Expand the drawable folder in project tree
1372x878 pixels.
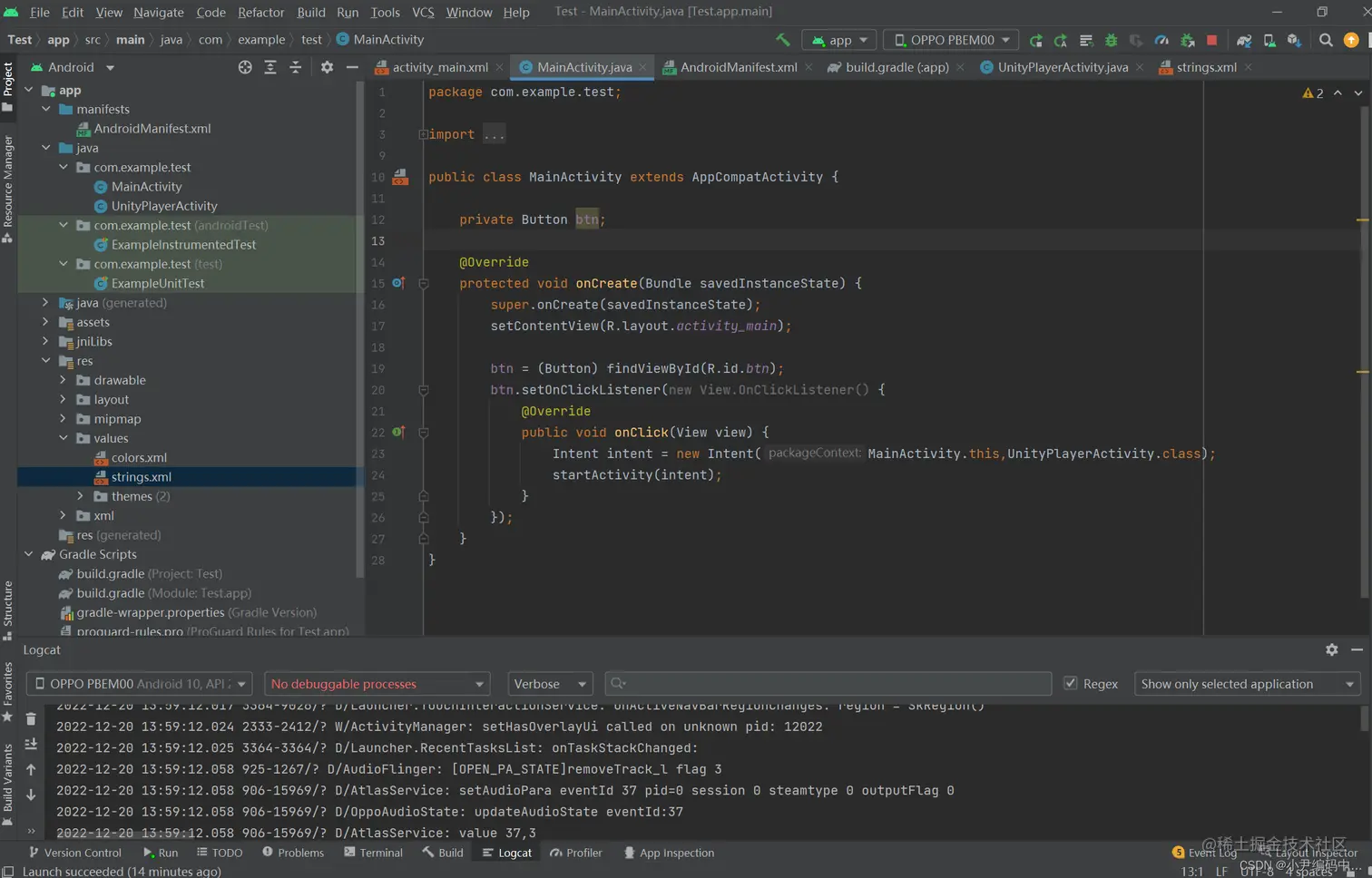click(x=63, y=380)
